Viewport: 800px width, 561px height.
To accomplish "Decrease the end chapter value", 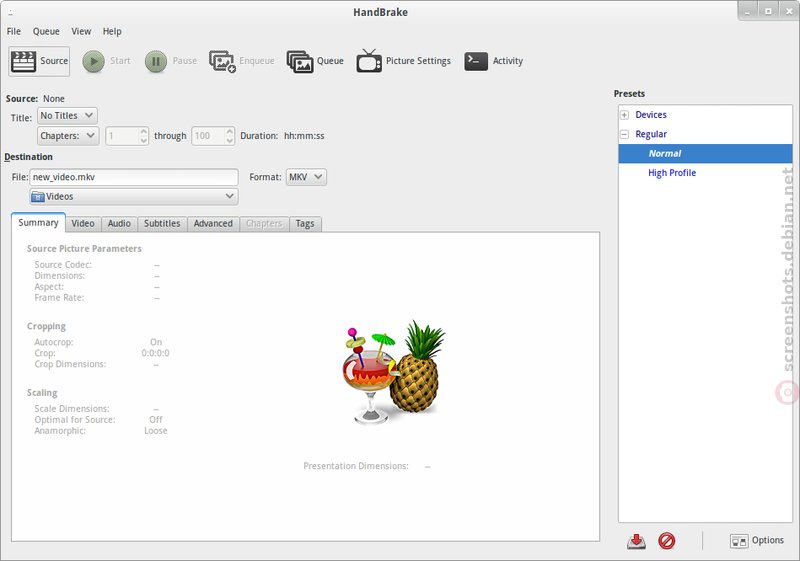I will (x=230, y=140).
